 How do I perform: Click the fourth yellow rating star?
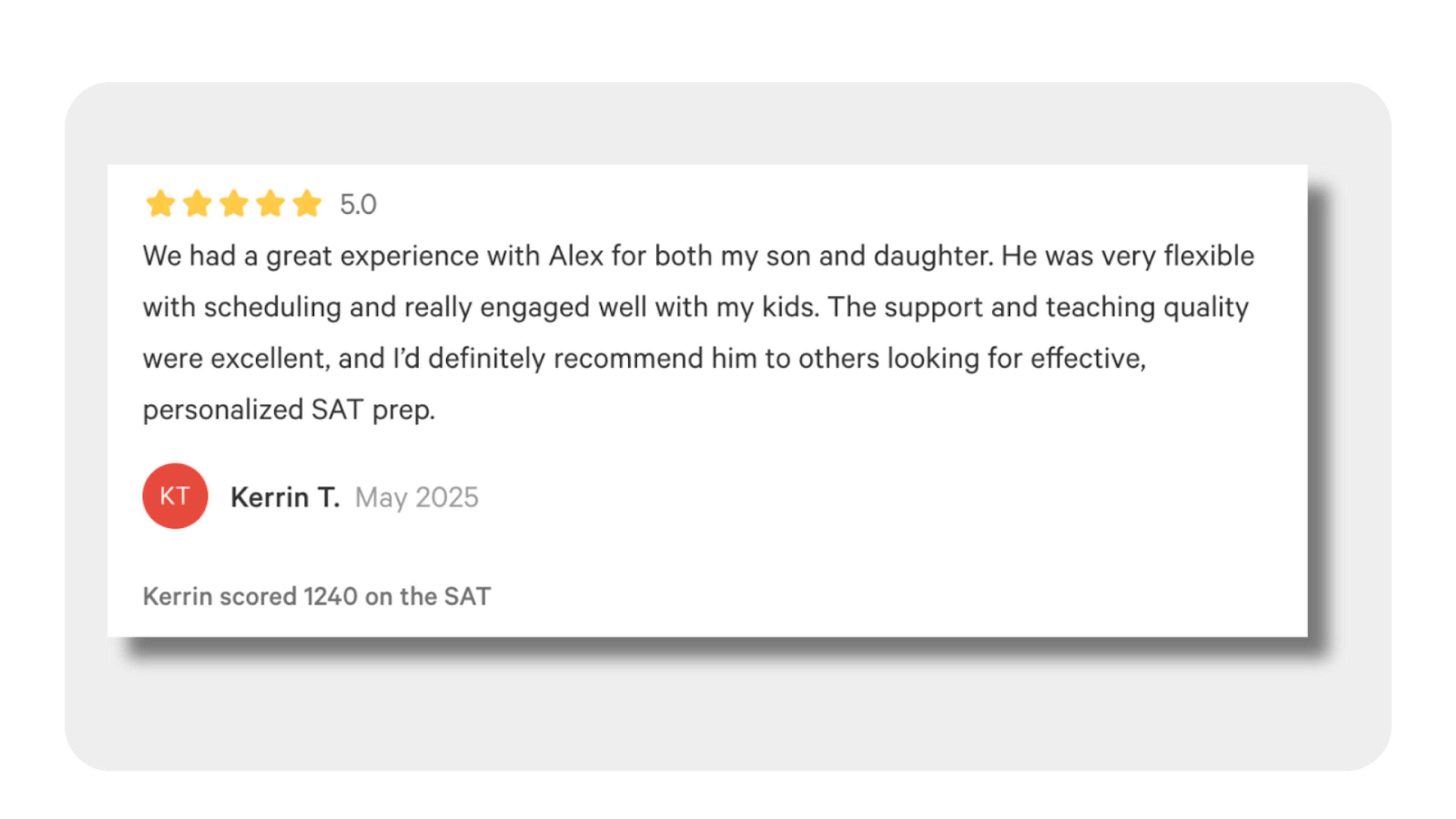(x=271, y=204)
